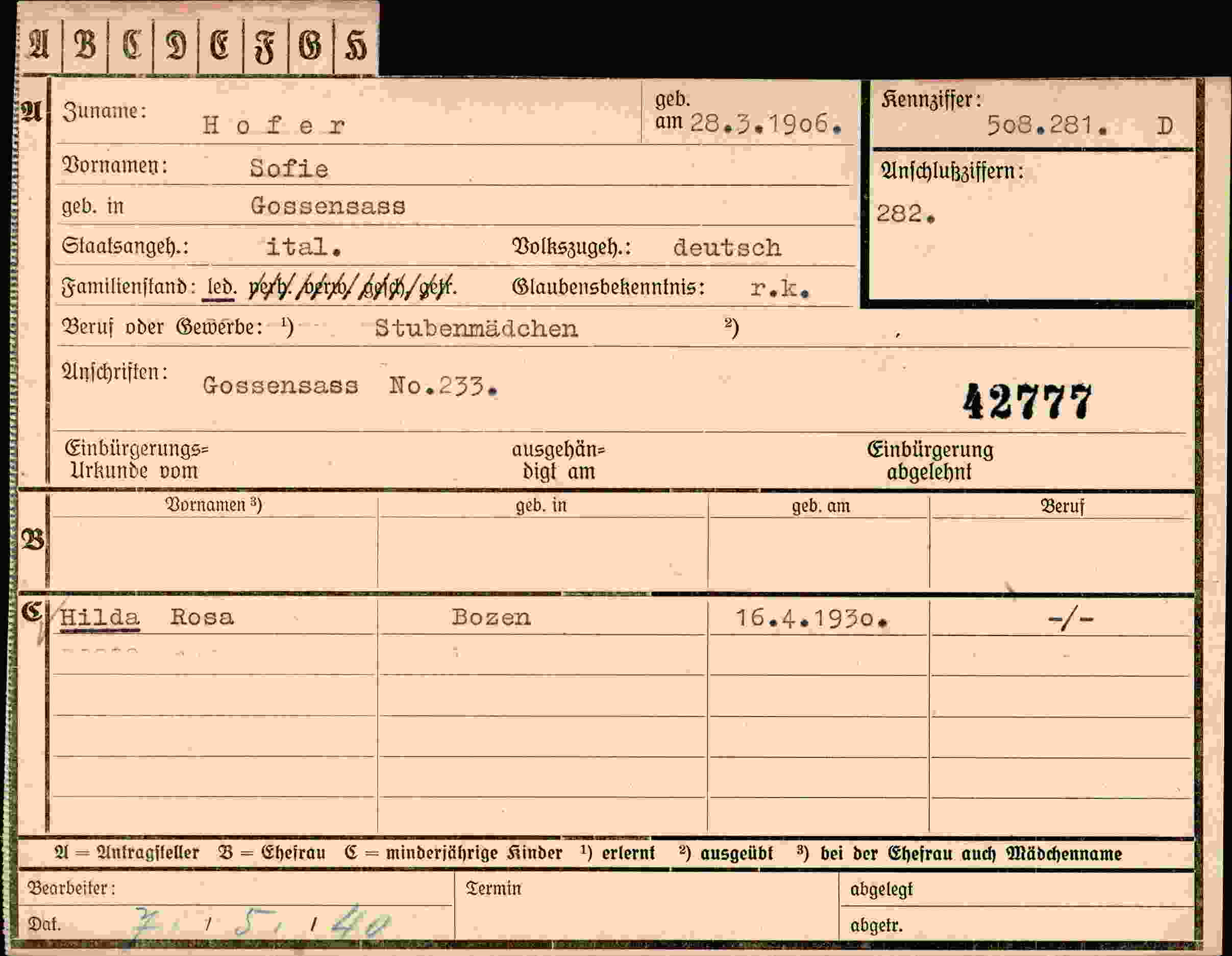
Task: Click legend text 'A = Antragsteller'
Action: click(127, 852)
